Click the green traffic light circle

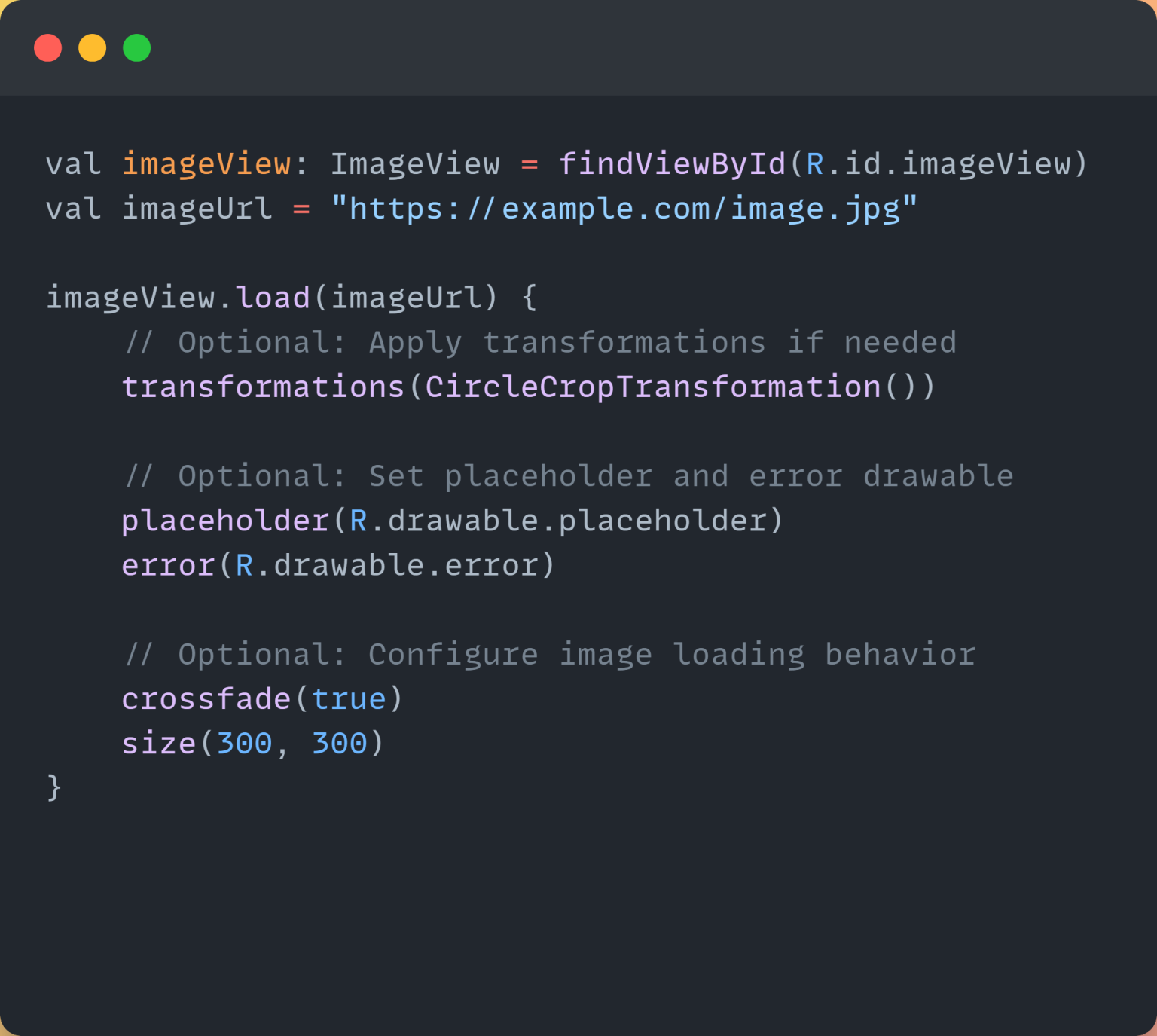click(136, 47)
